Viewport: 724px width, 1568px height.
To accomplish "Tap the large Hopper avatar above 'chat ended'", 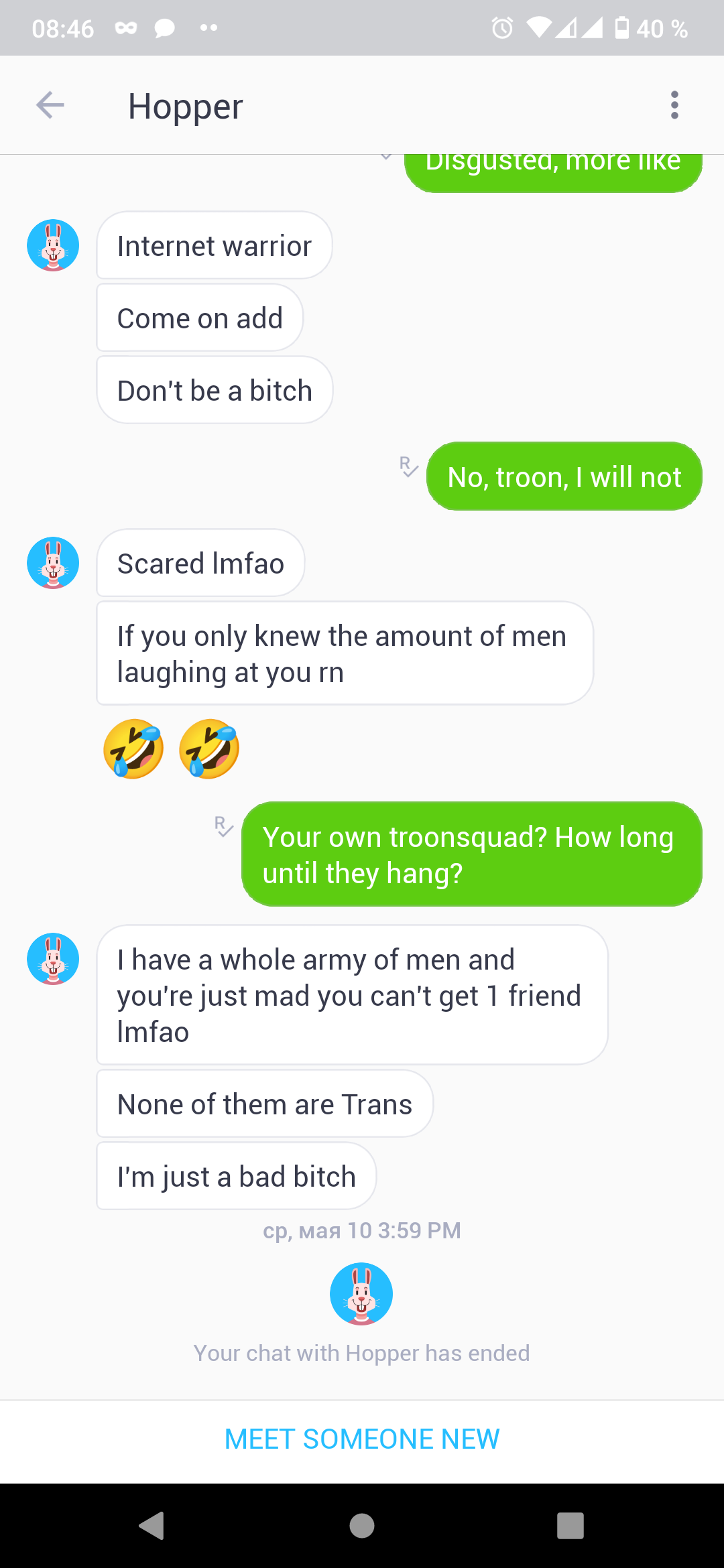I will [x=361, y=1294].
